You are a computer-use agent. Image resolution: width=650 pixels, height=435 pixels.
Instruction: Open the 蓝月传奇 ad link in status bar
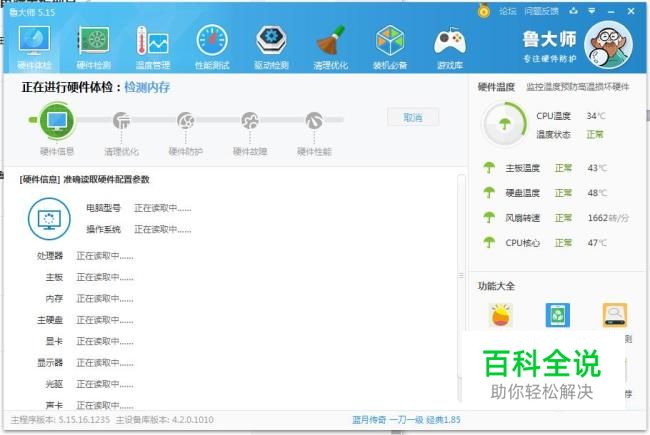coord(406,420)
